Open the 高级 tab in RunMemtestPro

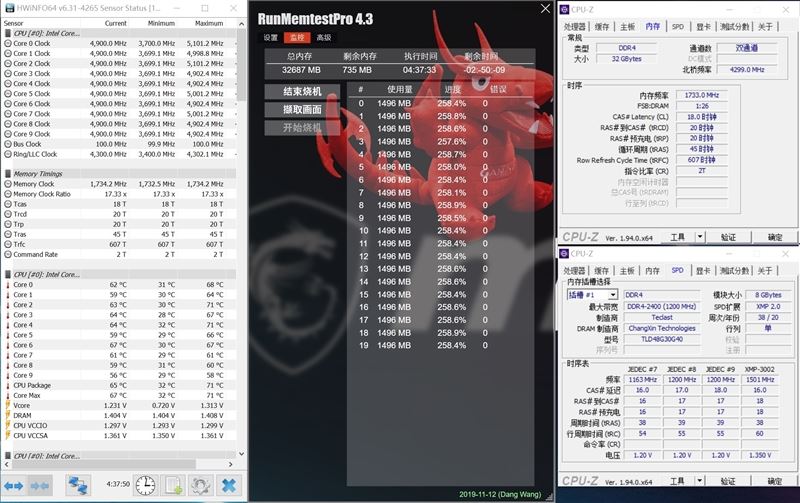click(x=323, y=38)
